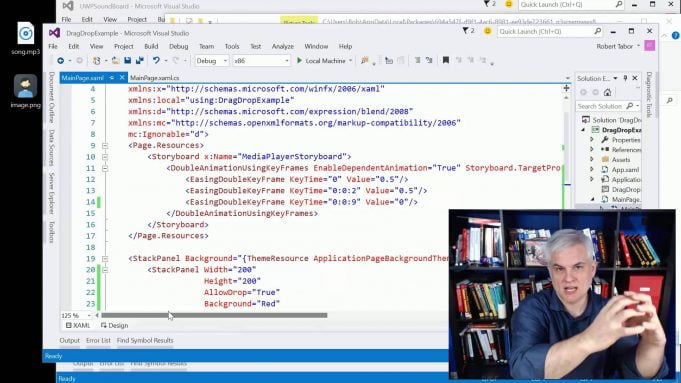Open song.mp3 desktop icon
The height and width of the screenshot is (383, 681).
pyautogui.click(x=25, y=39)
